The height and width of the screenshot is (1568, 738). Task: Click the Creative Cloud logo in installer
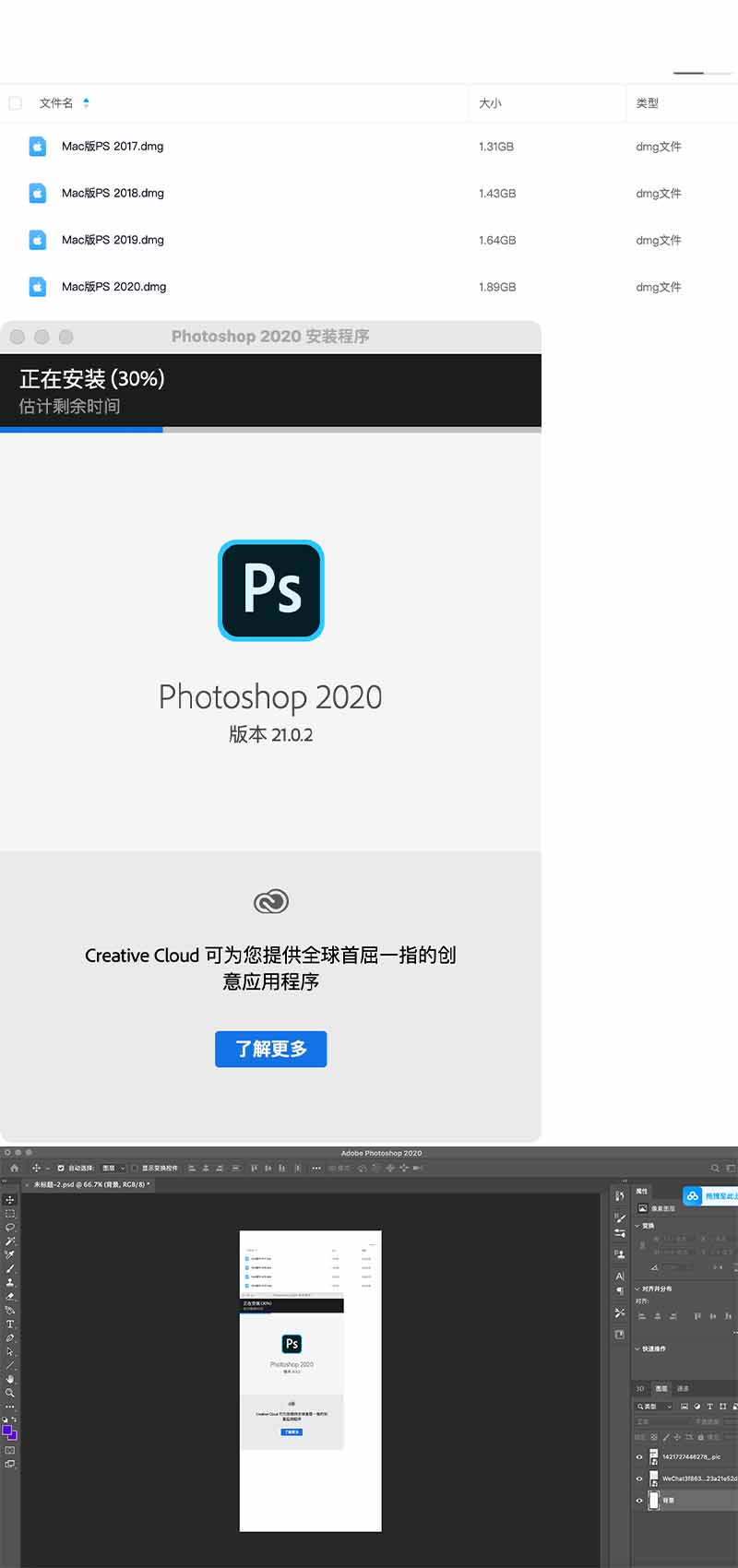click(271, 901)
